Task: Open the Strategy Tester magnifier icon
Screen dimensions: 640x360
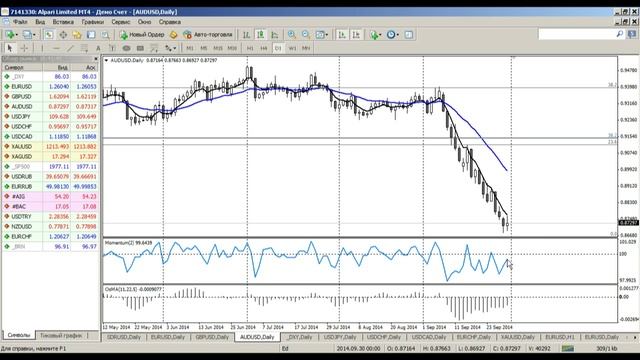Action: [105, 35]
